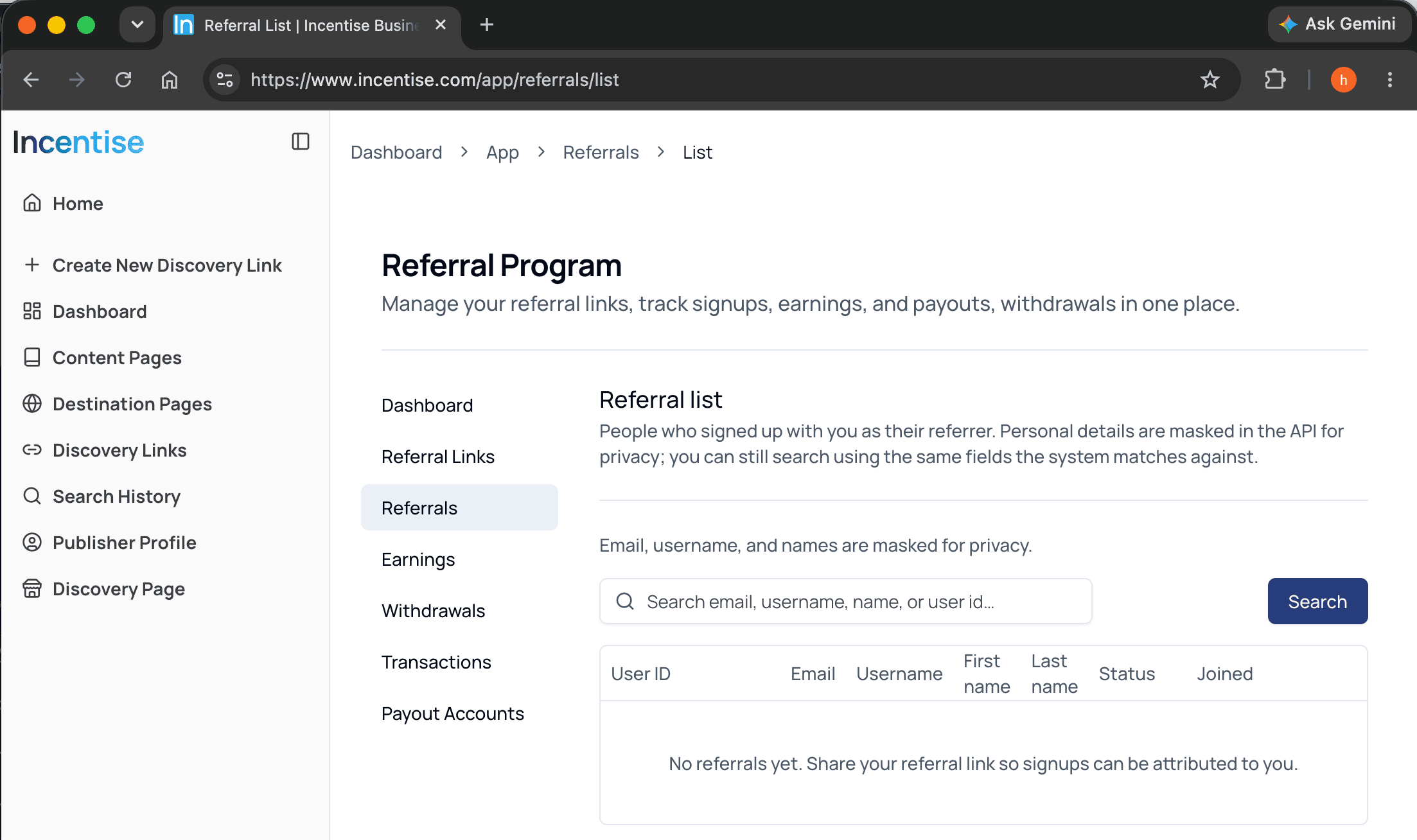This screenshot has width=1417, height=840.
Task: Click the Search History magnifier icon
Action: [32, 496]
